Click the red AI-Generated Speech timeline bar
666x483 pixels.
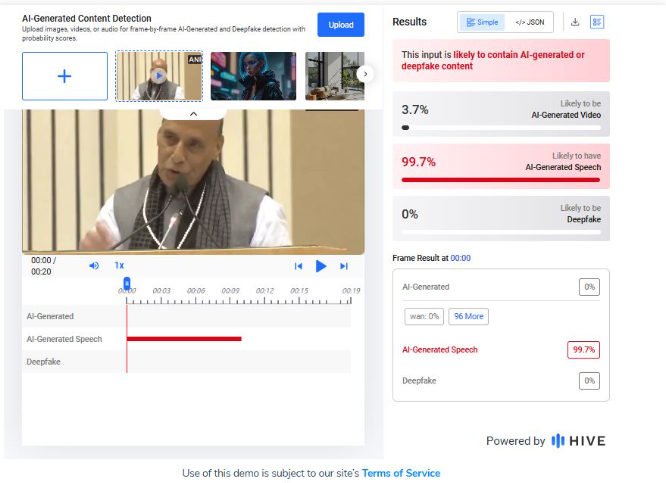point(184,339)
